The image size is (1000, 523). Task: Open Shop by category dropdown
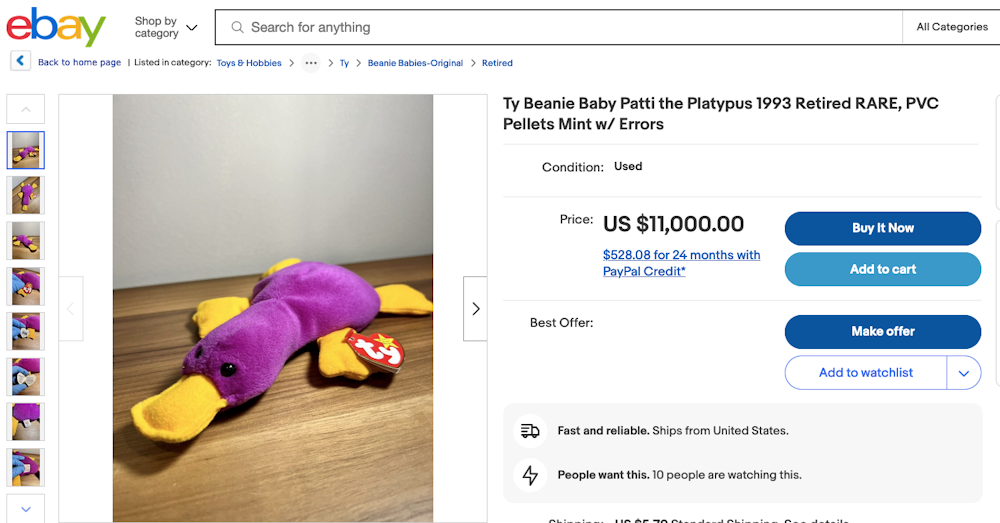[x=166, y=27]
